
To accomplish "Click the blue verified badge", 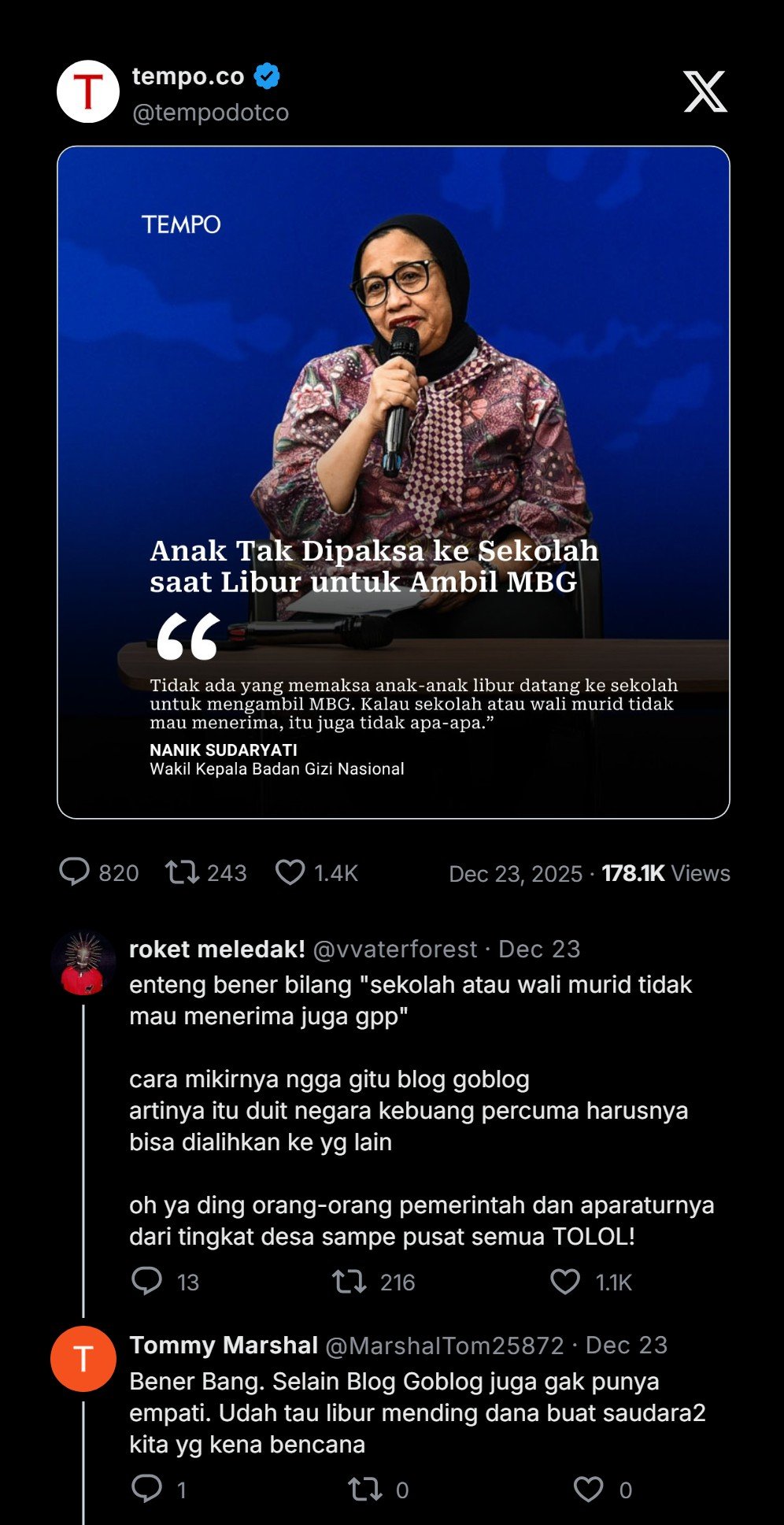I will pos(268,76).
